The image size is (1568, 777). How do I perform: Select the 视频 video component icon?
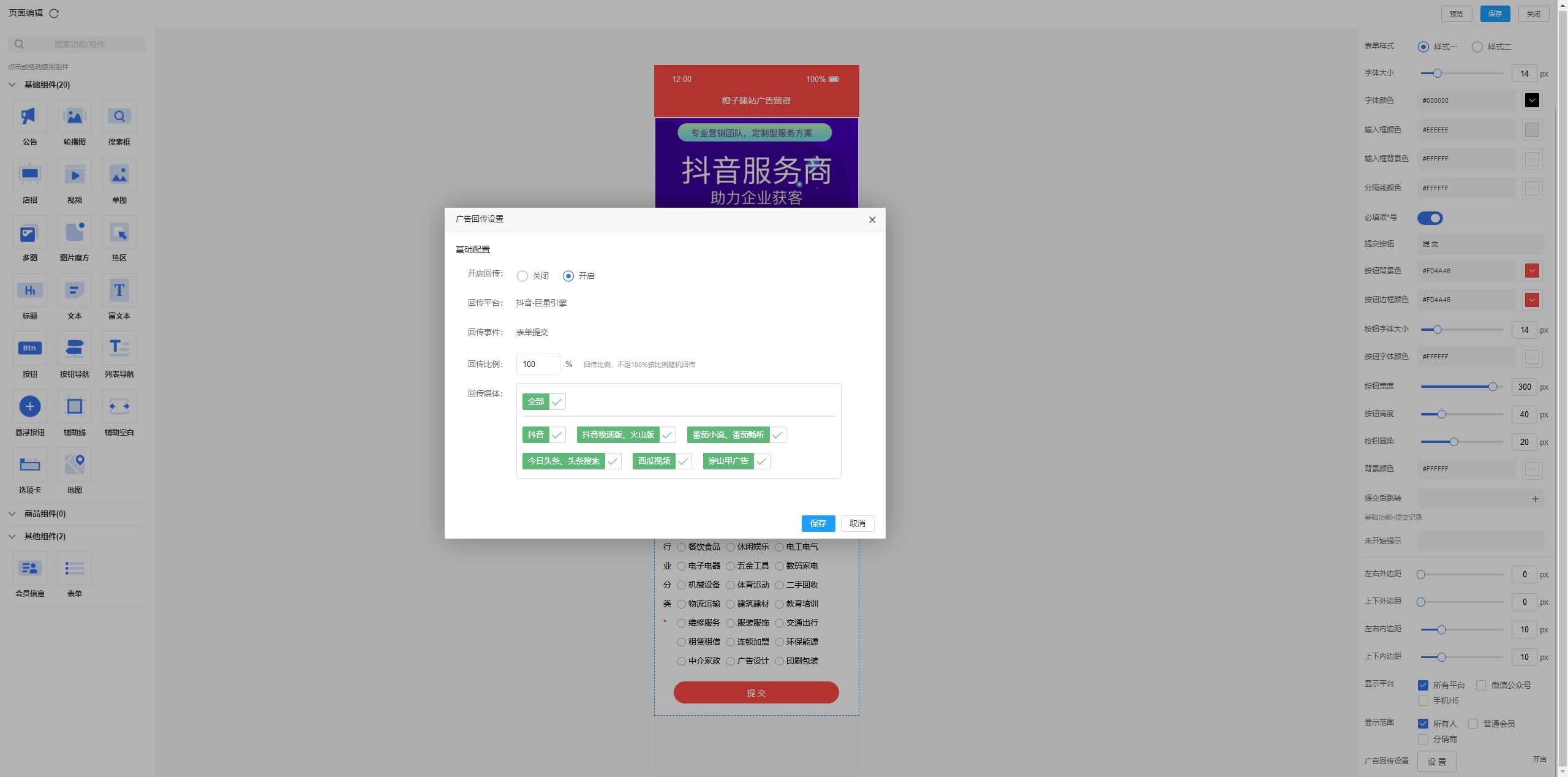coord(74,175)
